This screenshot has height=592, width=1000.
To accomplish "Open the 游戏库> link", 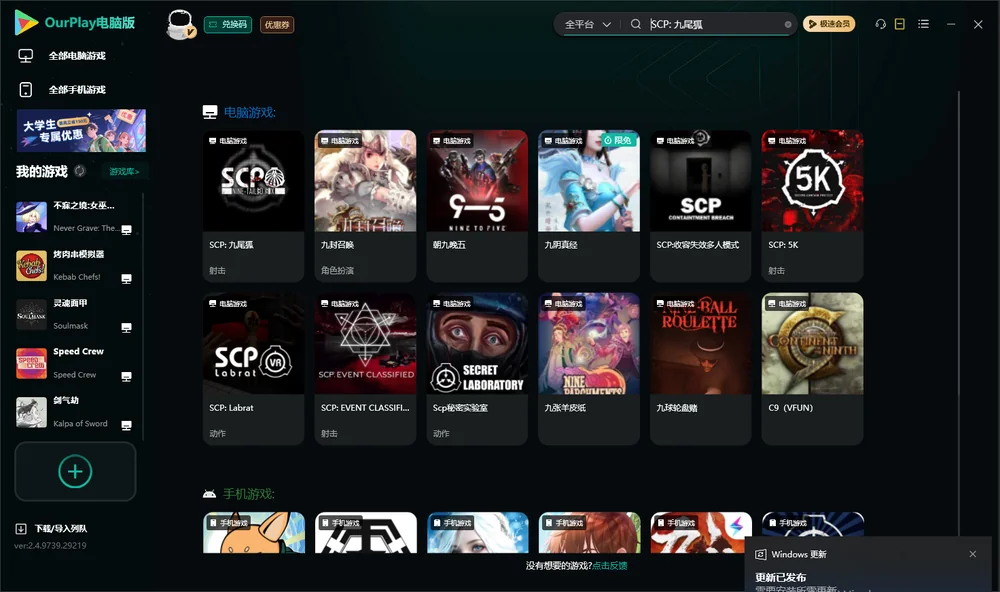I will click(x=124, y=172).
